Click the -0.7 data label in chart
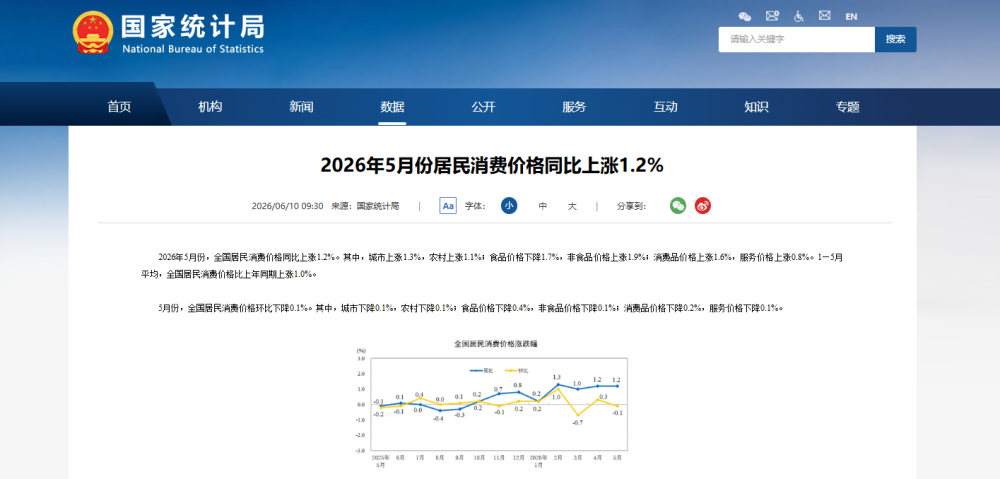 click(x=578, y=422)
